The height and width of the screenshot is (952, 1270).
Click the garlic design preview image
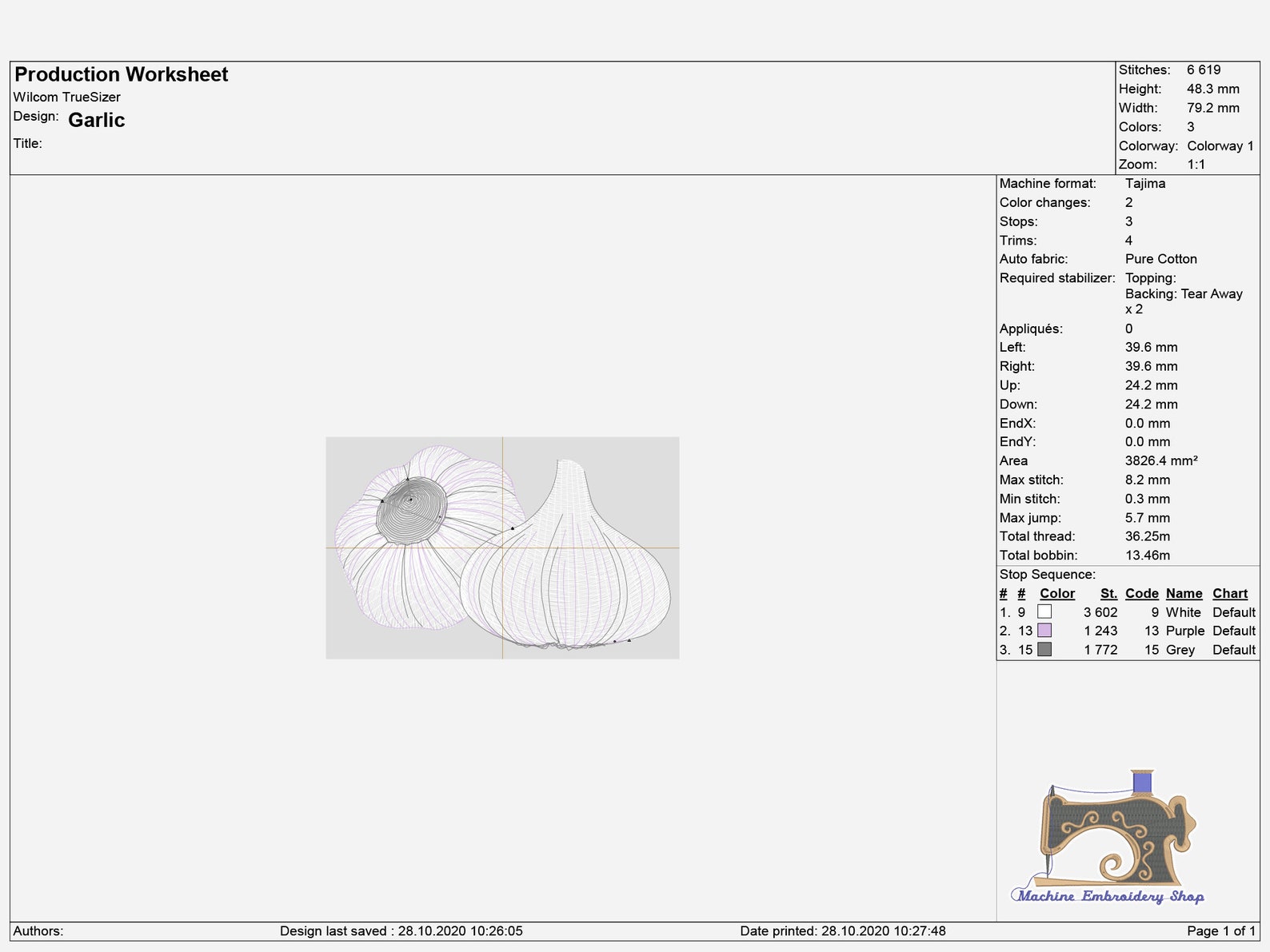[x=502, y=548]
